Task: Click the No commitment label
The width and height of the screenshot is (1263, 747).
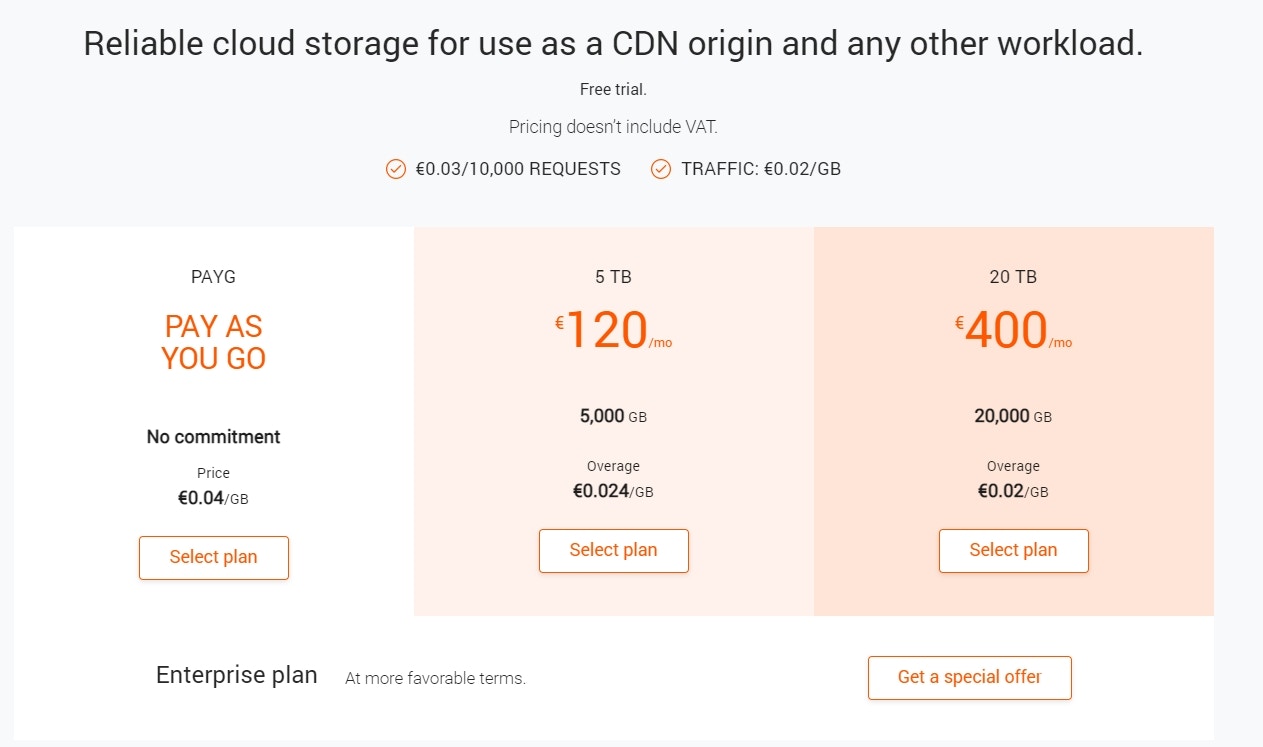Action: point(213,436)
